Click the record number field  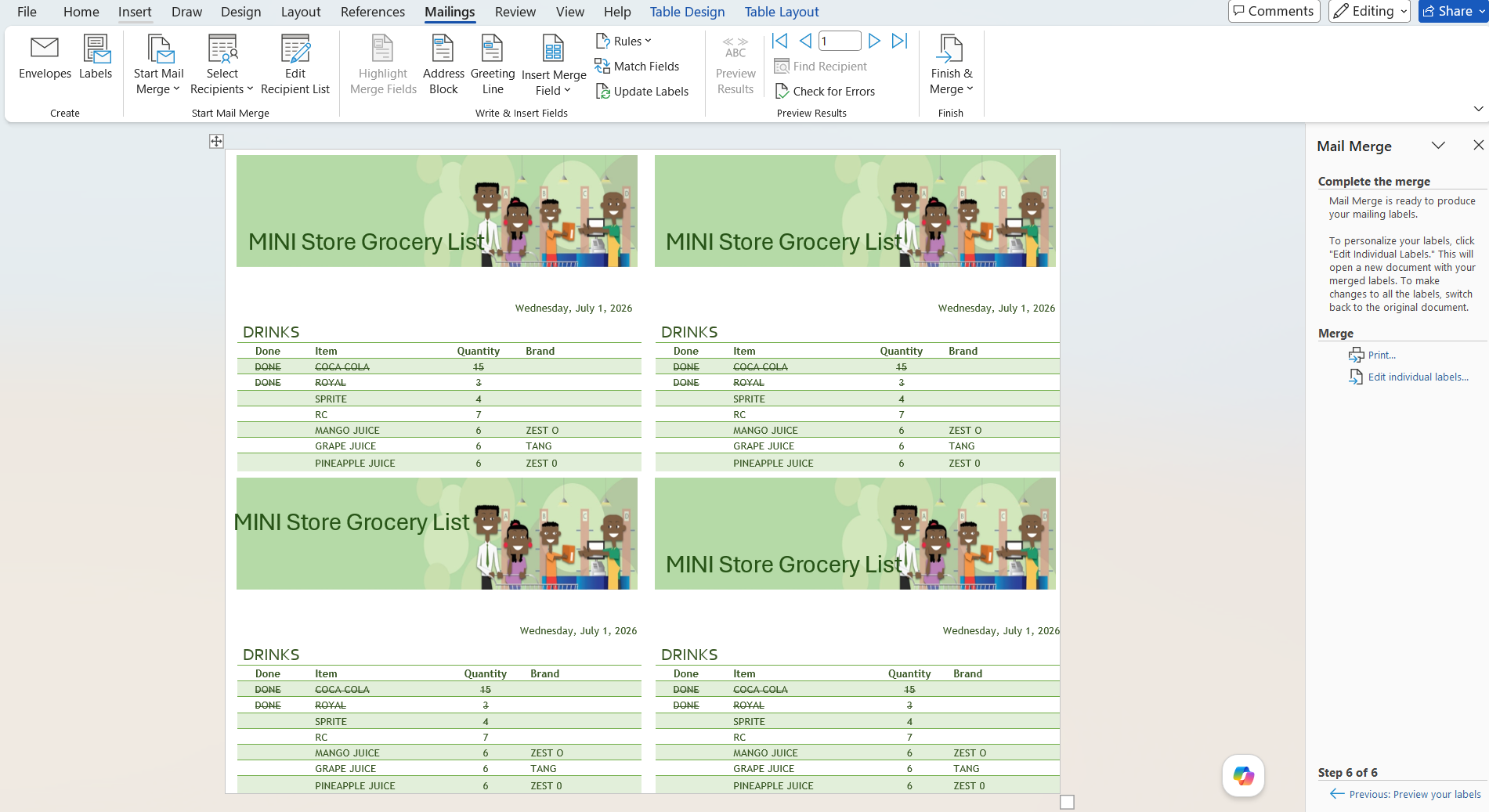840,41
